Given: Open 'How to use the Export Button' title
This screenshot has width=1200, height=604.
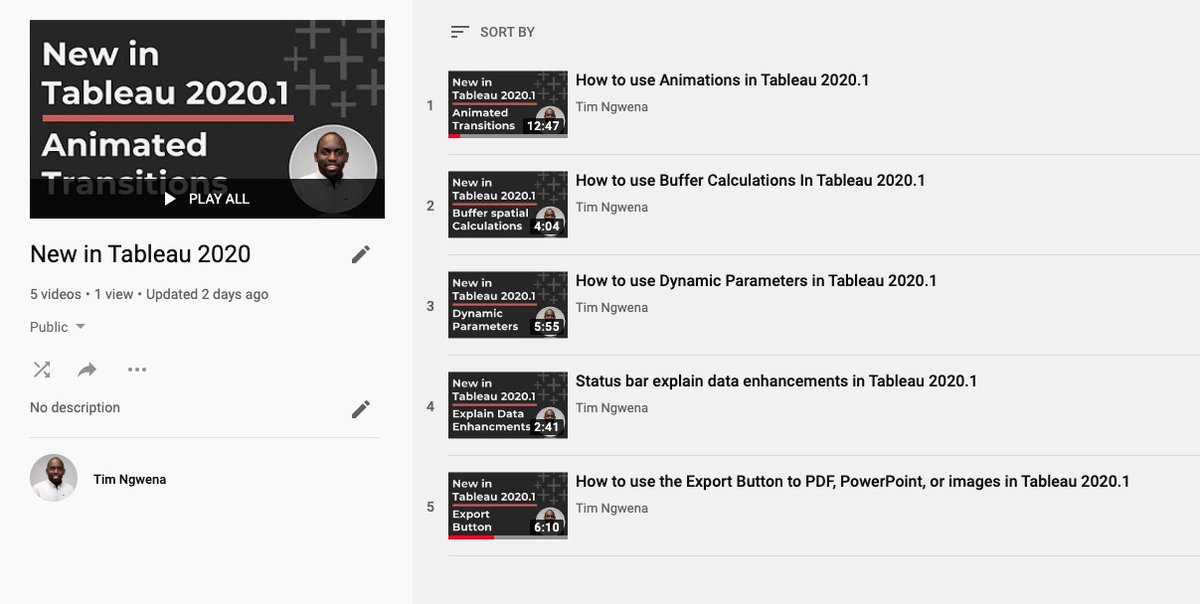Looking at the screenshot, I should pyautogui.click(x=853, y=481).
